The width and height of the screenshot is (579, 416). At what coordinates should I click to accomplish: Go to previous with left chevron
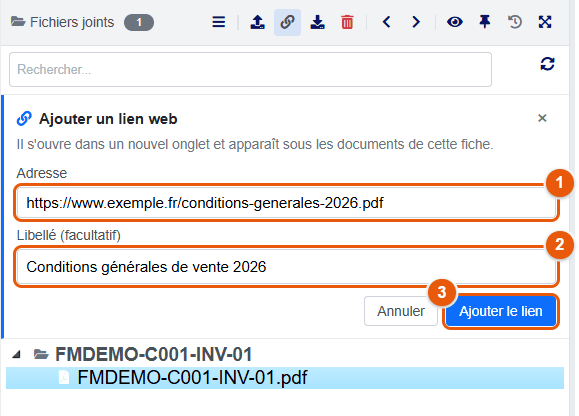(x=387, y=22)
